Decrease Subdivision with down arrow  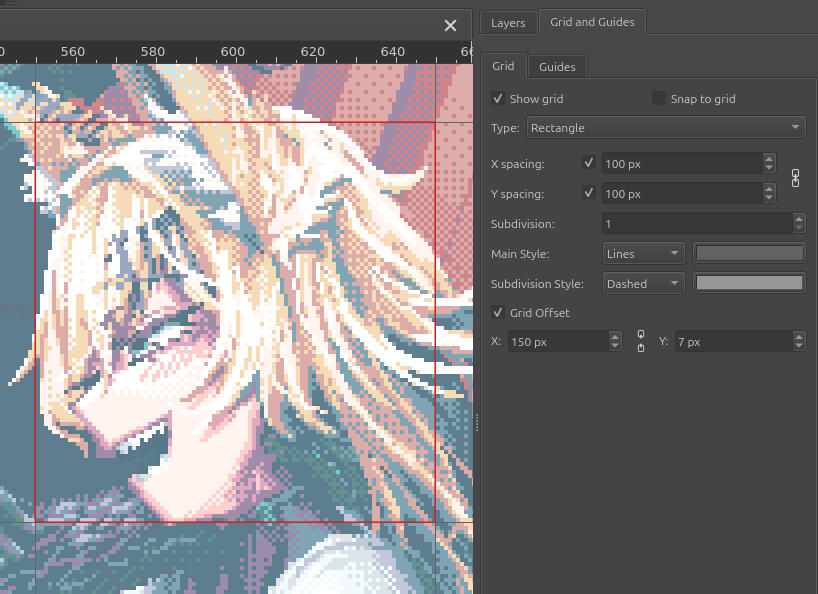799,228
